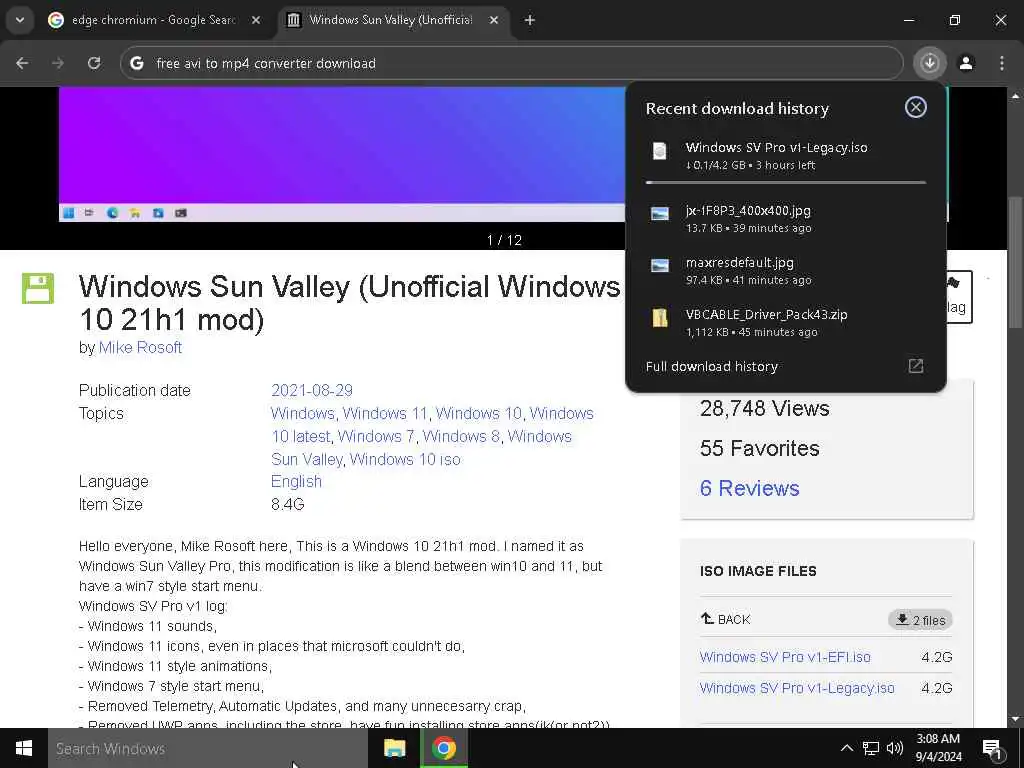
Task: Click the Google icon in the address bar
Action: click(x=136, y=63)
